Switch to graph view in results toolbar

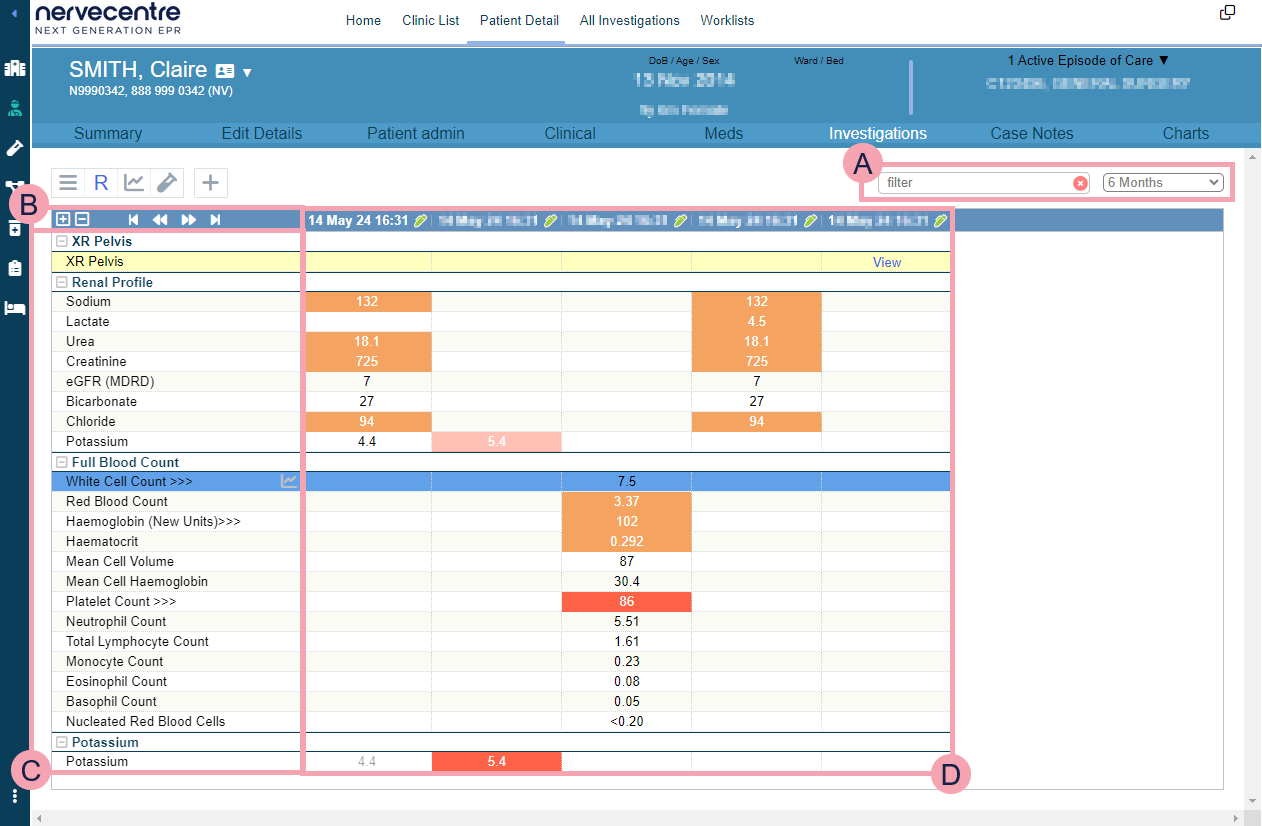pos(134,182)
